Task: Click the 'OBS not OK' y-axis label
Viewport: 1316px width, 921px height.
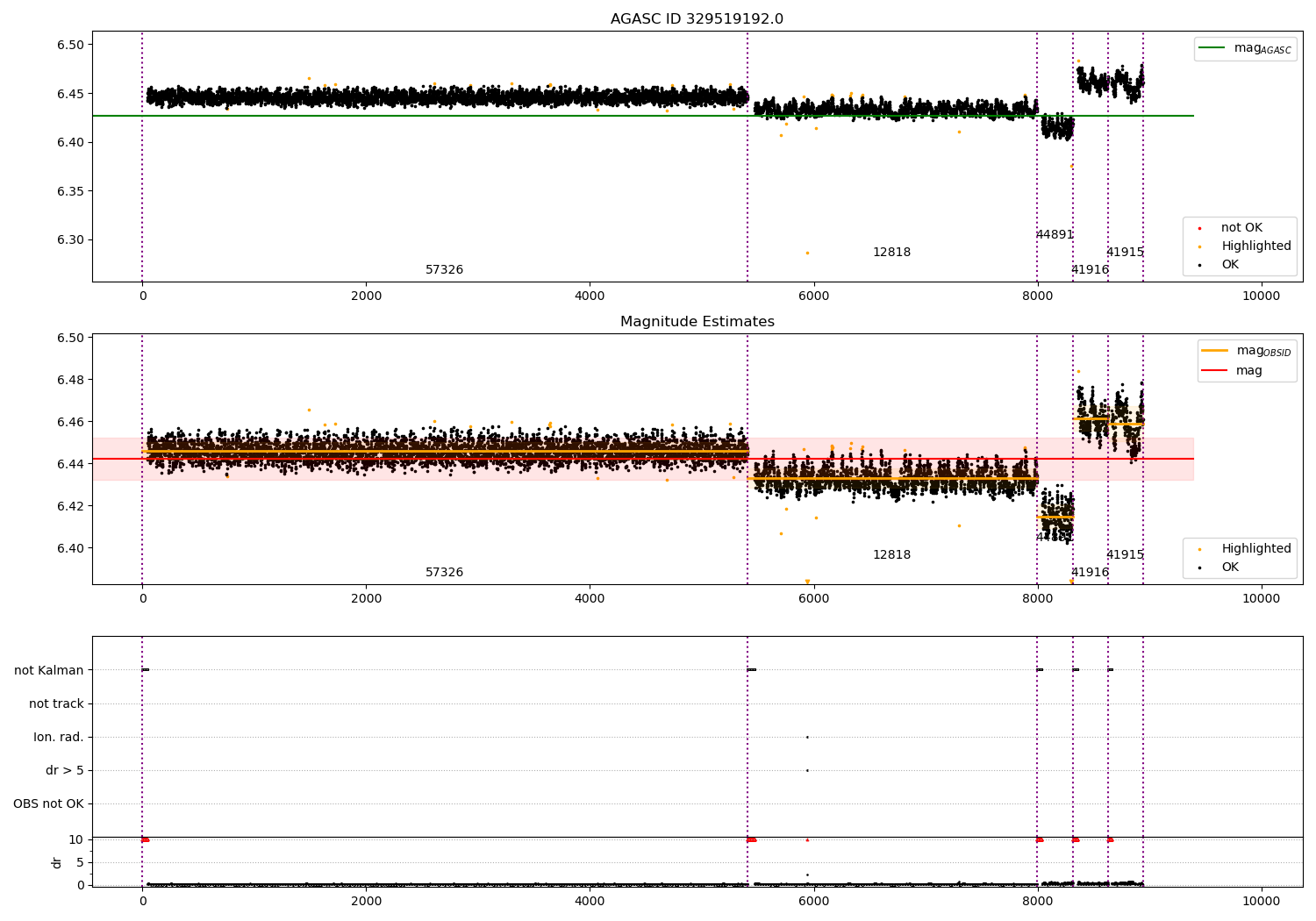Action: 48,803
